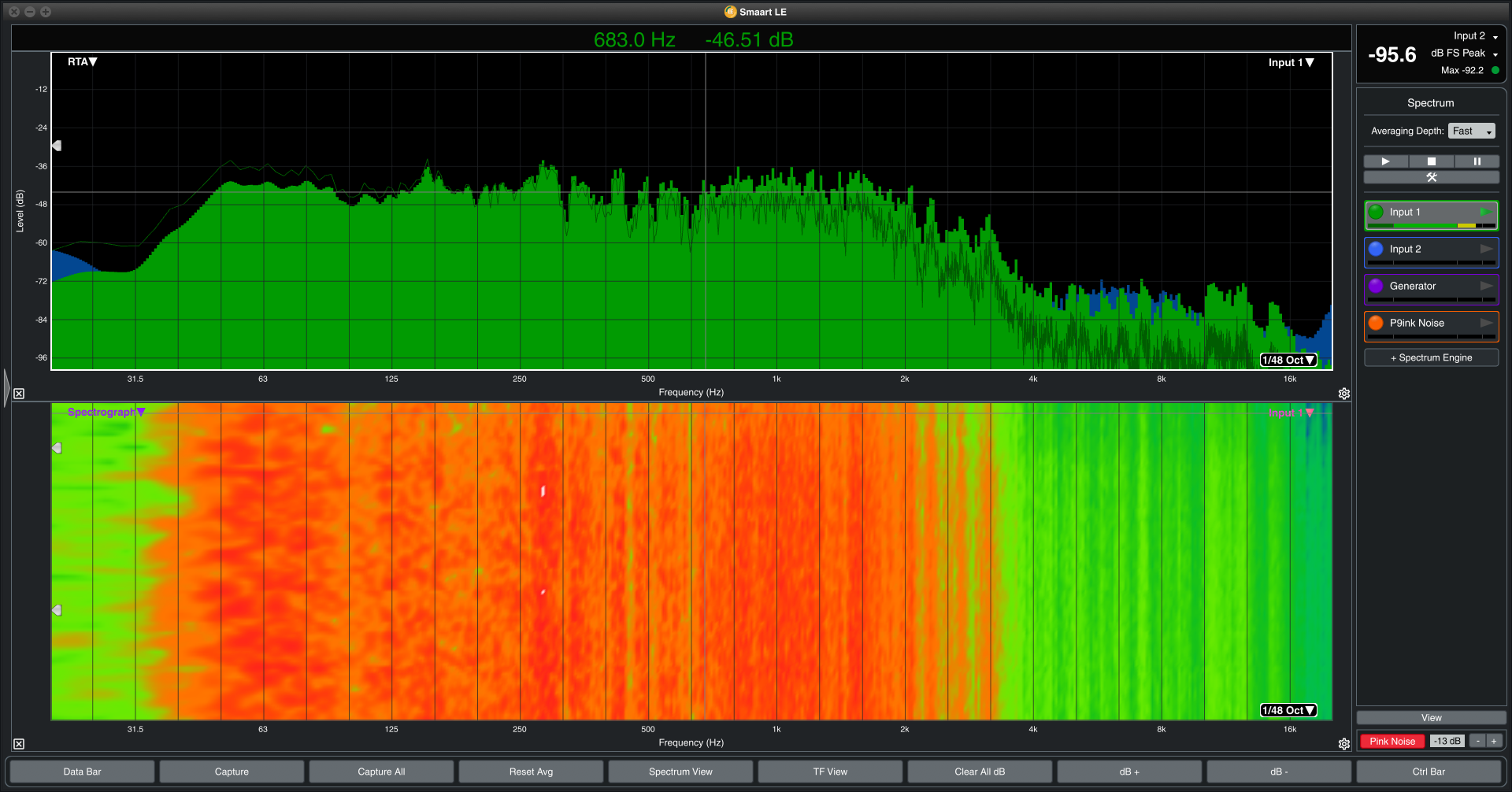Open the Spectrograph graph type dropdown
The height and width of the screenshot is (792, 1512).
[106, 412]
